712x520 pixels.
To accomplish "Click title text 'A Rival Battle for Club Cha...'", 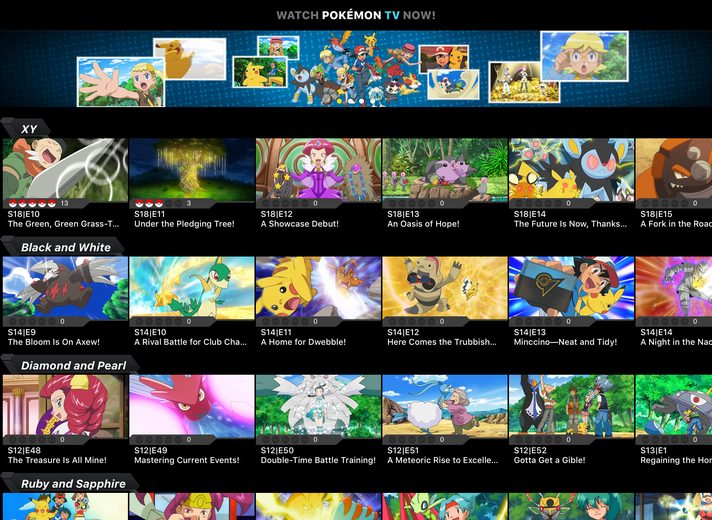I will (x=191, y=342).
